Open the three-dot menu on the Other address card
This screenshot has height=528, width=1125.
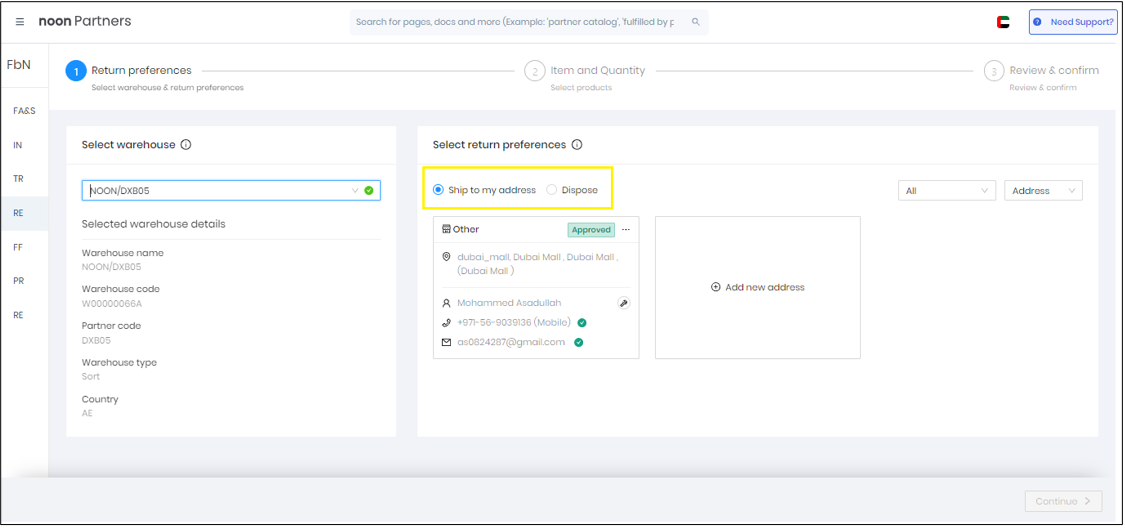click(x=626, y=230)
